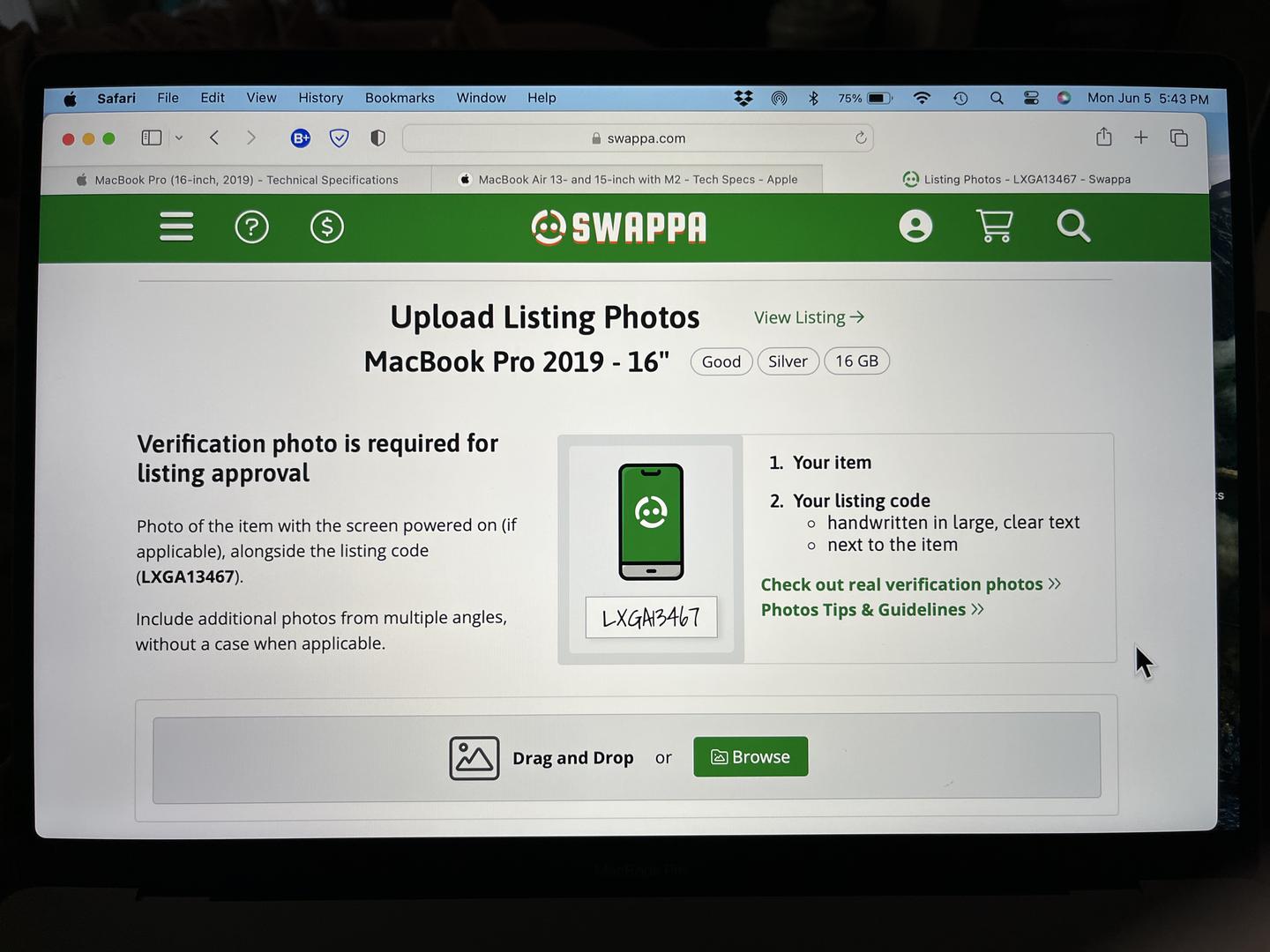Open Check out real verification photos link
Screen dimensions: 1270x952
pos(910,584)
